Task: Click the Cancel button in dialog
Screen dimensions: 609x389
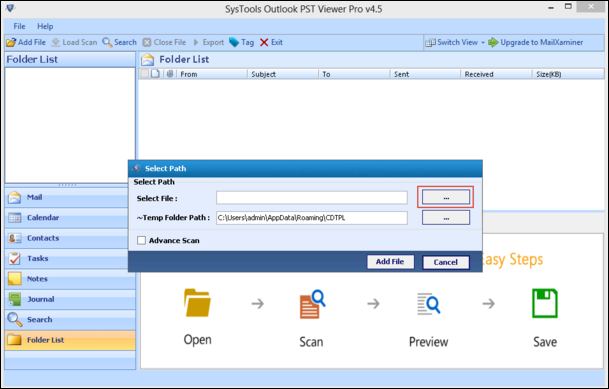Action: point(446,262)
